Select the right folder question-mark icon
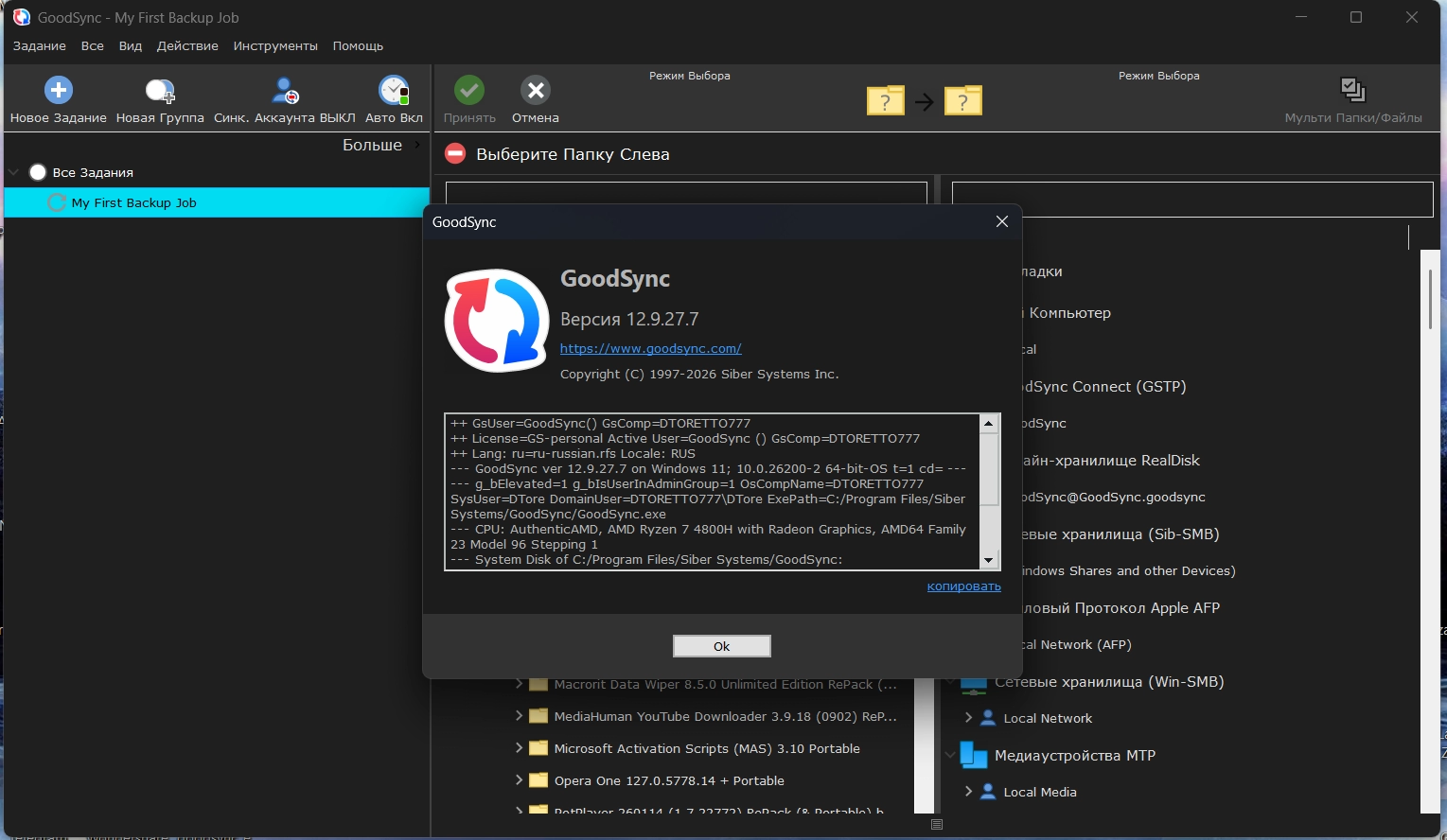 coord(963,99)
